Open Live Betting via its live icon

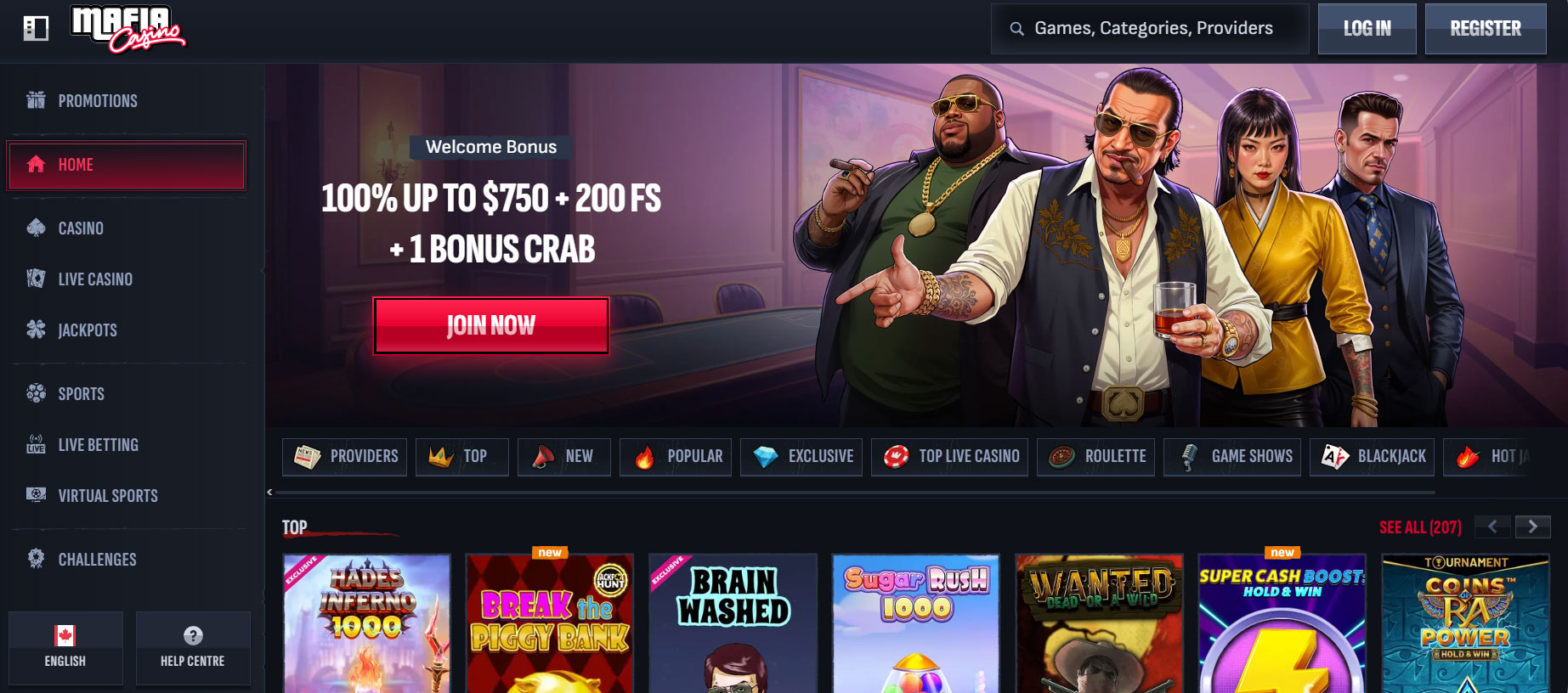tap(36, 444)
